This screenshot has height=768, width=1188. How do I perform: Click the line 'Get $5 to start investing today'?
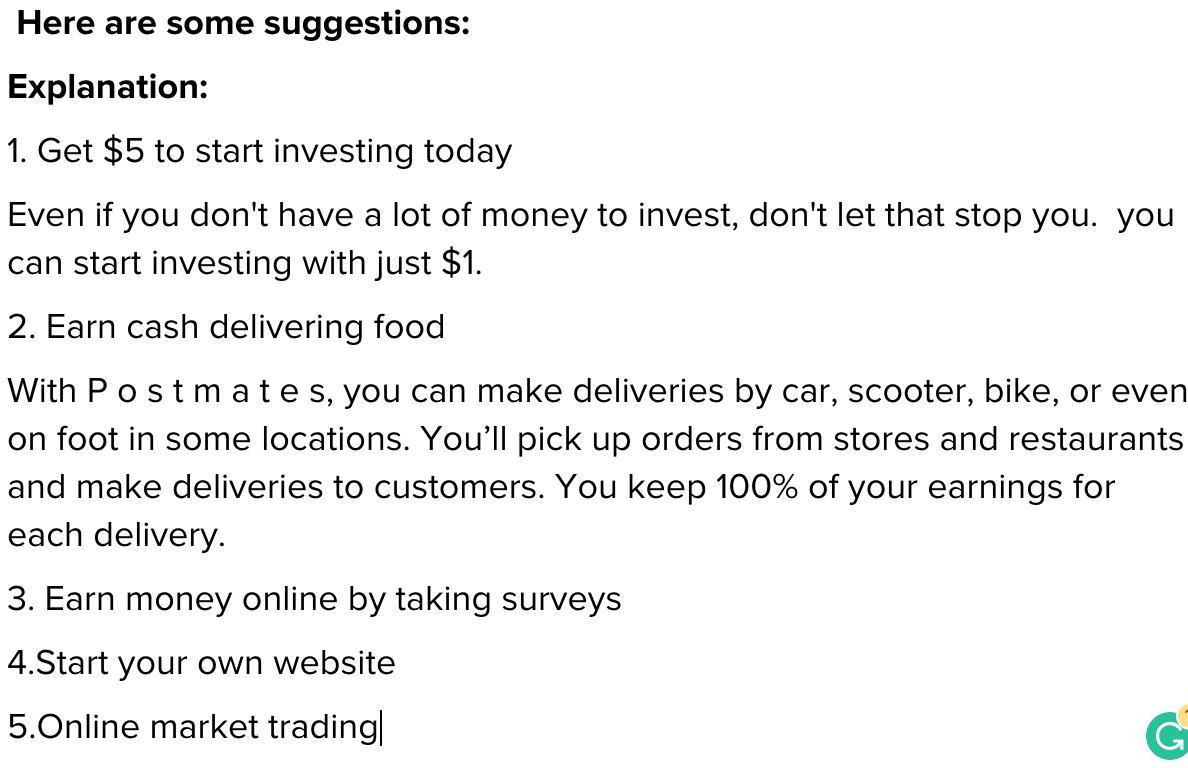click(260, 151)
